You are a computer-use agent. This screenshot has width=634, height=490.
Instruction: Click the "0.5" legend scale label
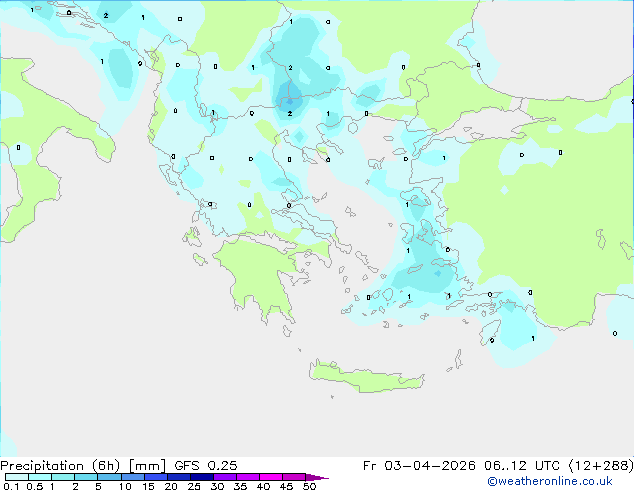click(x=35, y=486)
